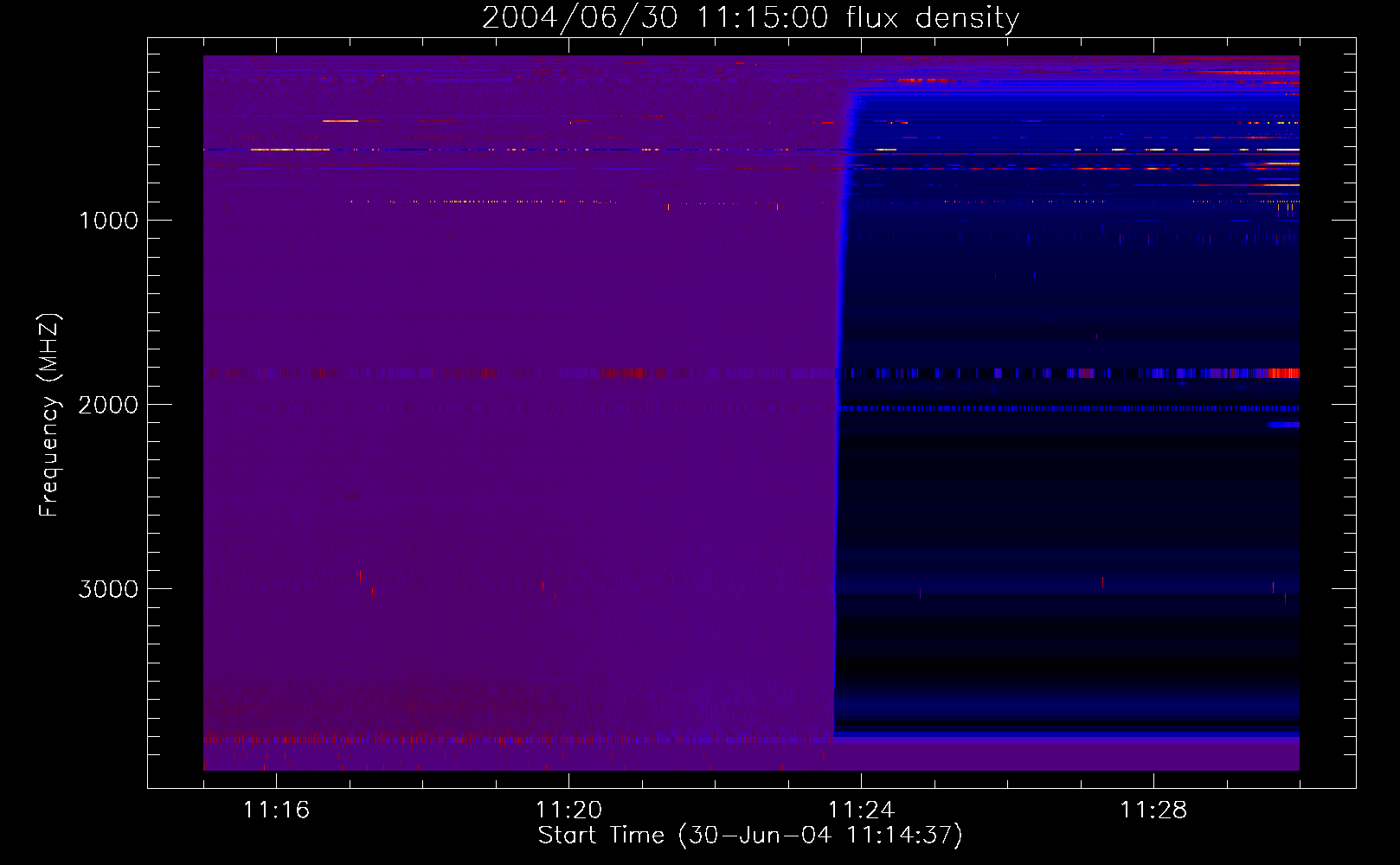Select the 'Frequency (MHZ)' y-axis label
This screenshot has height=865, width=1400.
pos(49,415)
